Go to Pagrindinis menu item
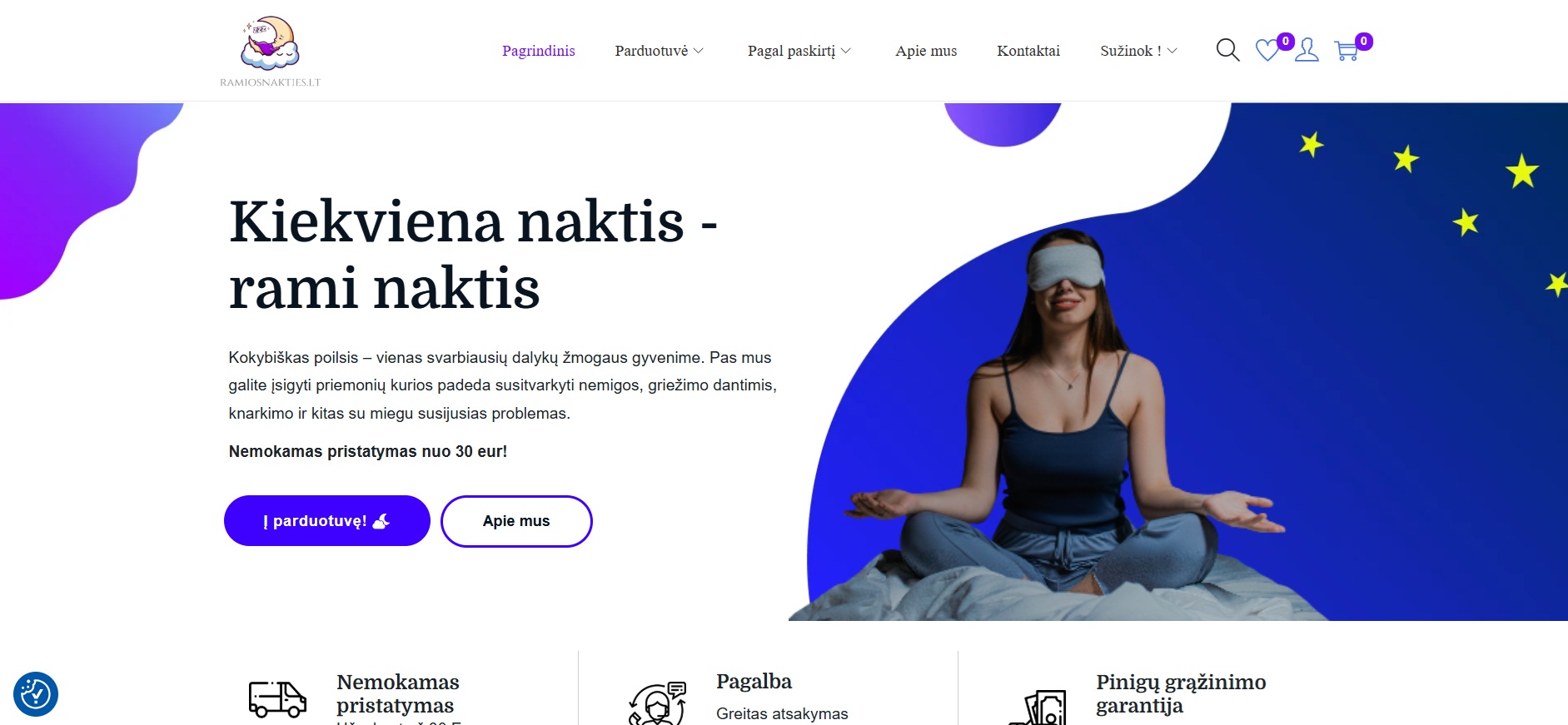 (539, 51)
